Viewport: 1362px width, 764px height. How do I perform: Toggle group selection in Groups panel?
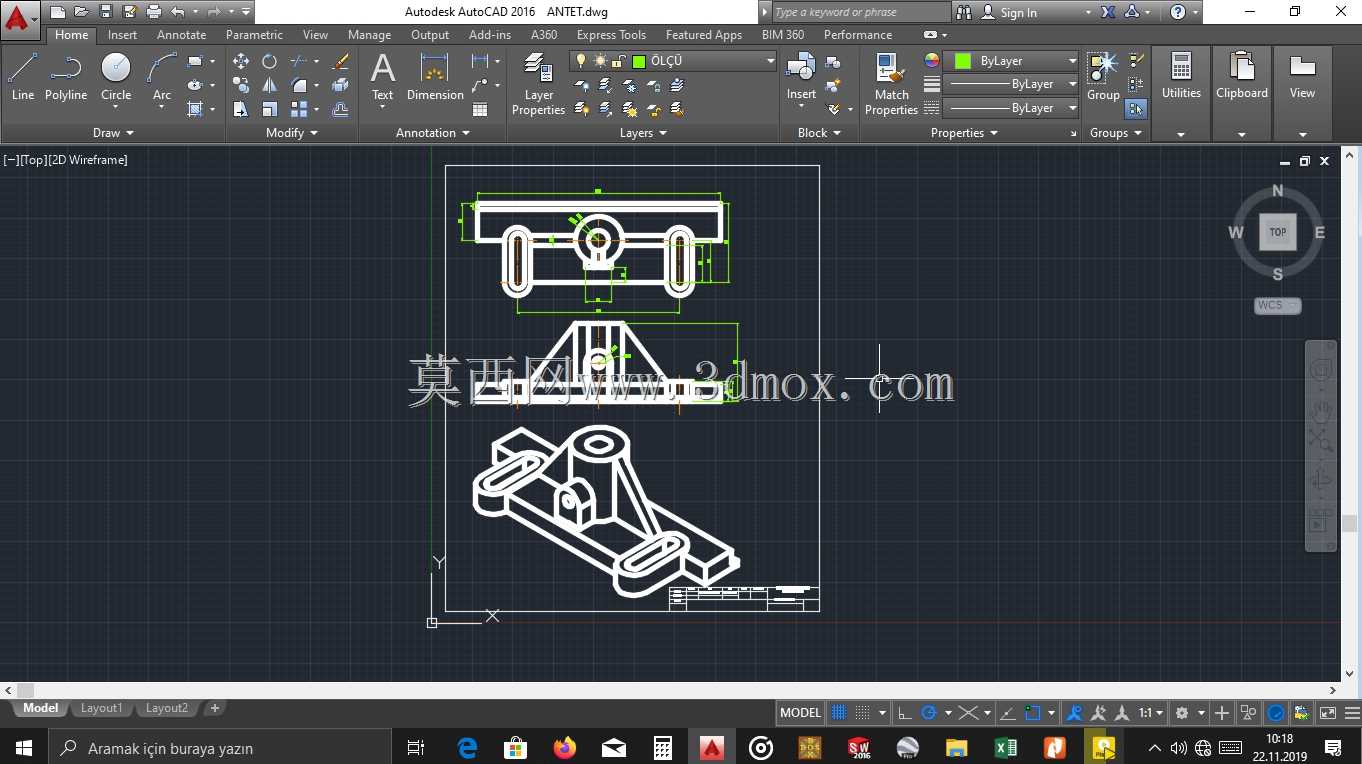(1136, 108)
